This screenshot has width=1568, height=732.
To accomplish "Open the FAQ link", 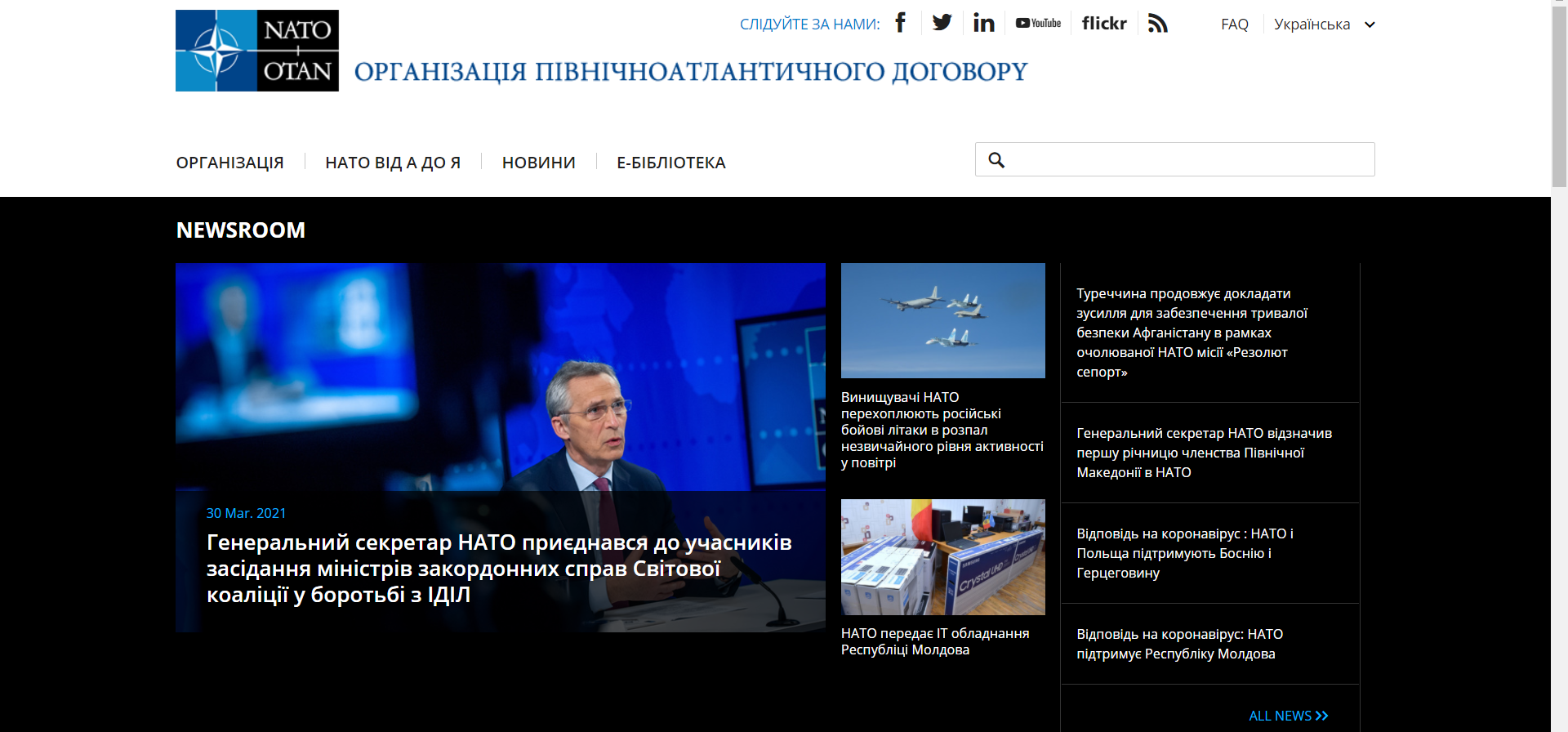I will [x=1234, y=25].
